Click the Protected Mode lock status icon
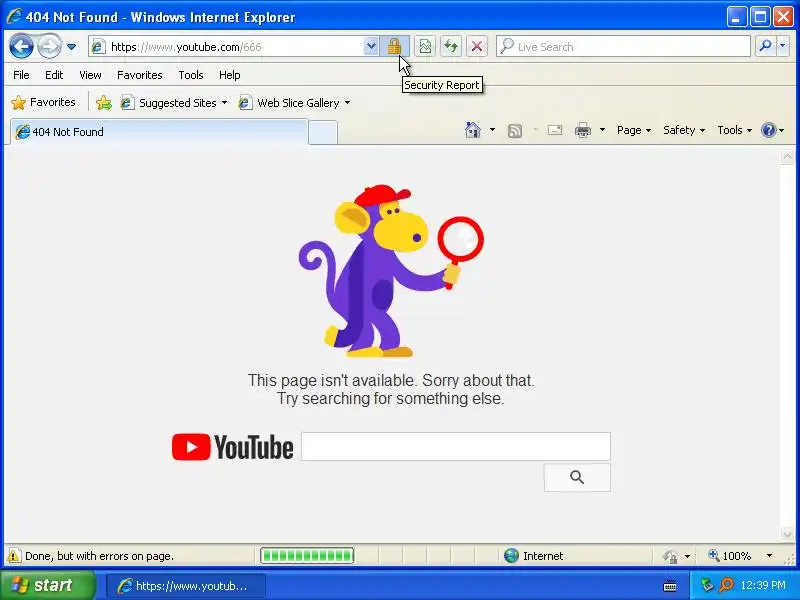Image resolution: width=800 pixels, height=600 pixels. (670, 556)
